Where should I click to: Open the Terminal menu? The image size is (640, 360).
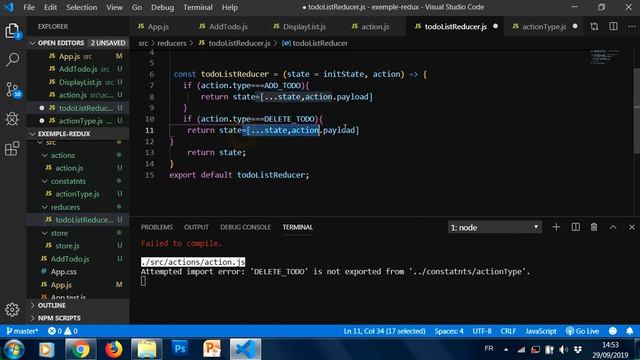tap(198, 7)
